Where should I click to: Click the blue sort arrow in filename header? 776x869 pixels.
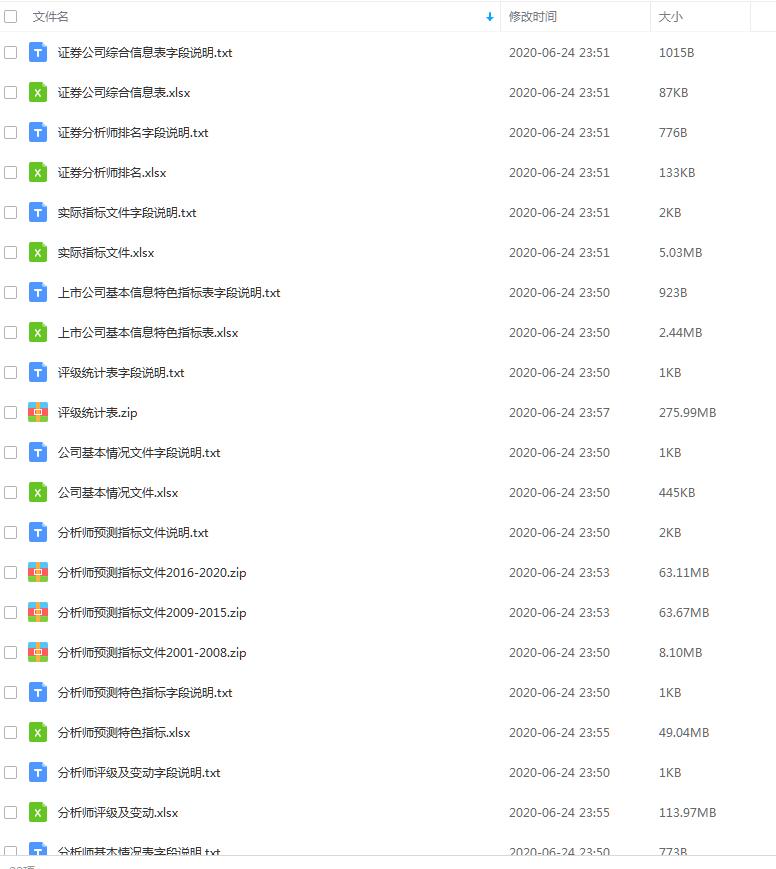(x=489, y=17)
